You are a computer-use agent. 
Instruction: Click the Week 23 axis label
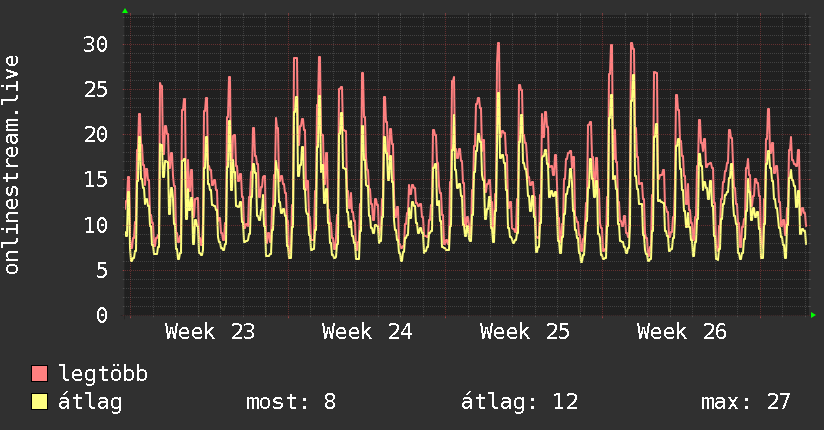[210, 332]
